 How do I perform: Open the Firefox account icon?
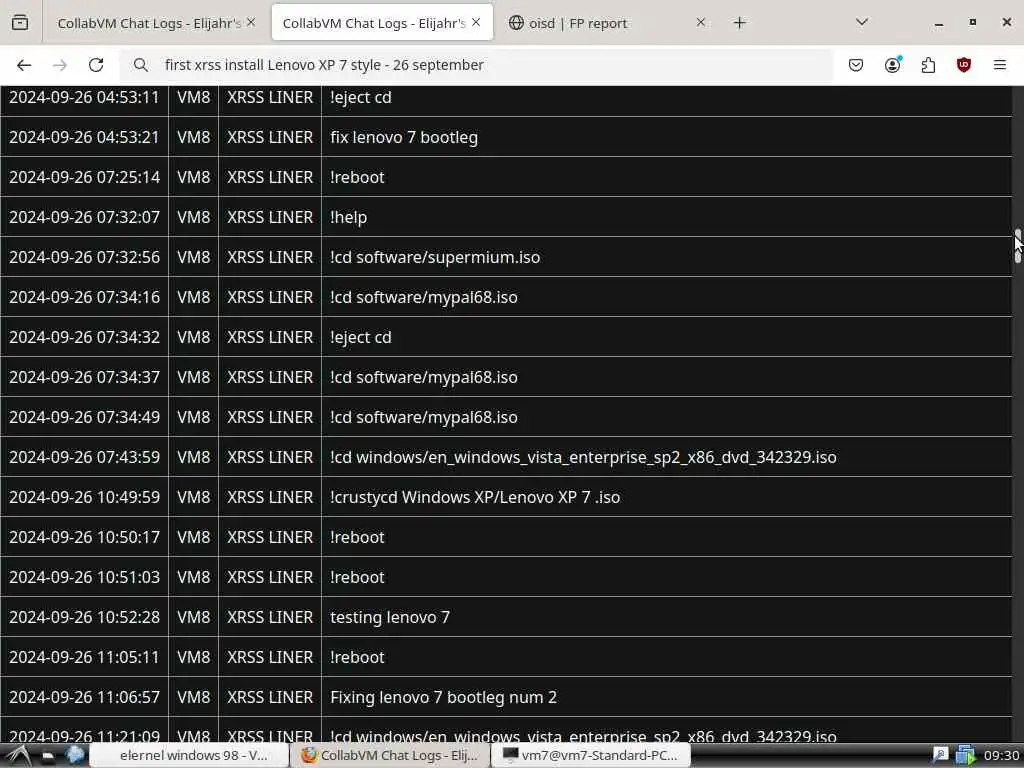pos(892,65)
